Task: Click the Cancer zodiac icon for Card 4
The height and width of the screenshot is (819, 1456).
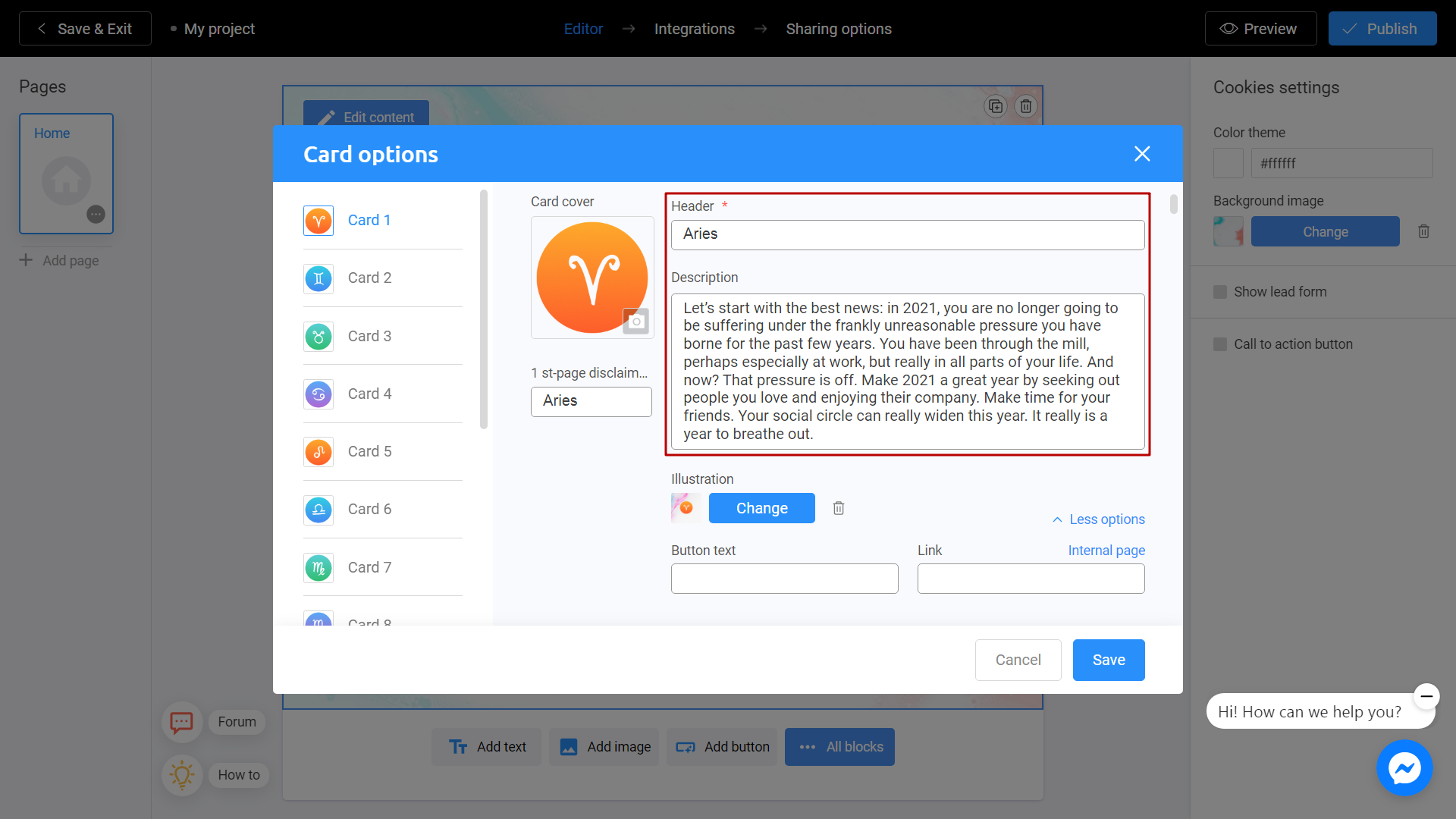Action: coord(319,393)
